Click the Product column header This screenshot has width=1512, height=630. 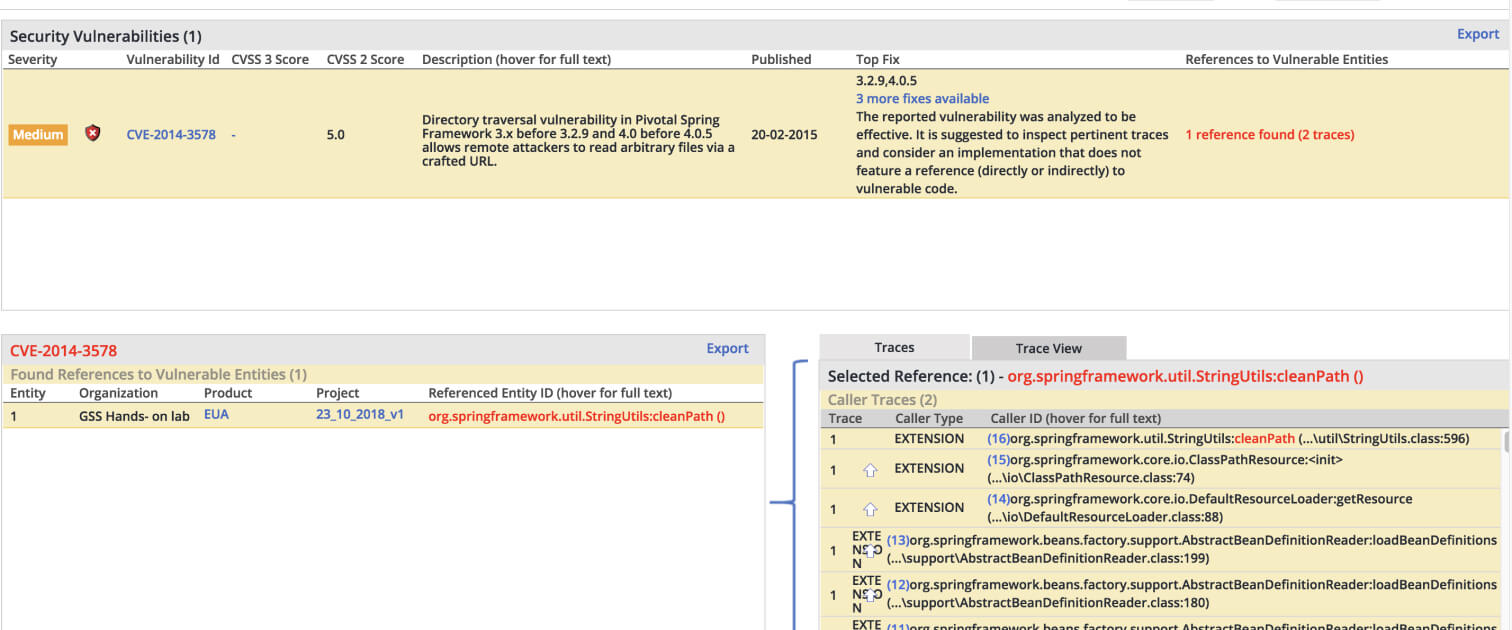[x=228, y=393]
